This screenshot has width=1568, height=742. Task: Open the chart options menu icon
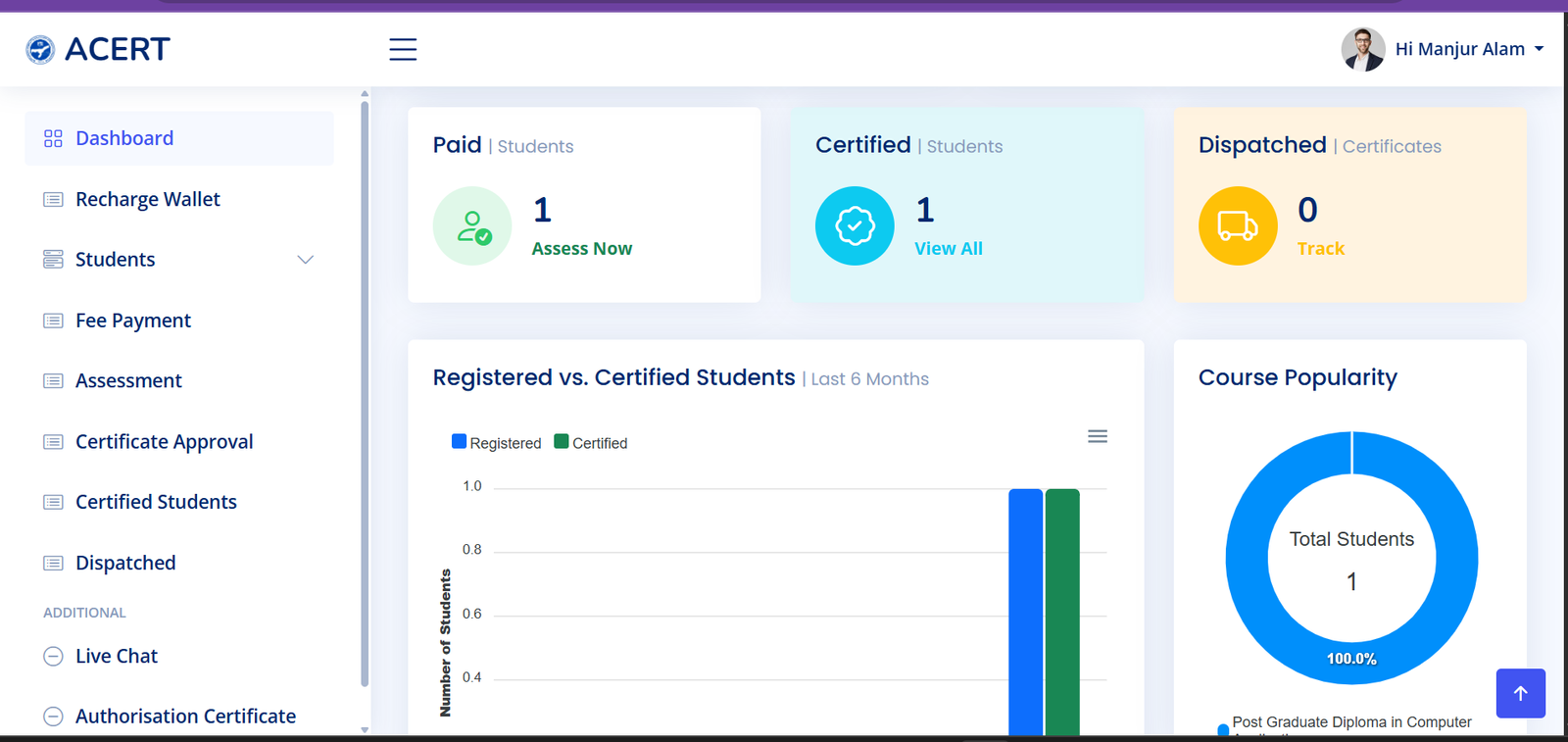pyautogui.click(x=1098, y=436)
